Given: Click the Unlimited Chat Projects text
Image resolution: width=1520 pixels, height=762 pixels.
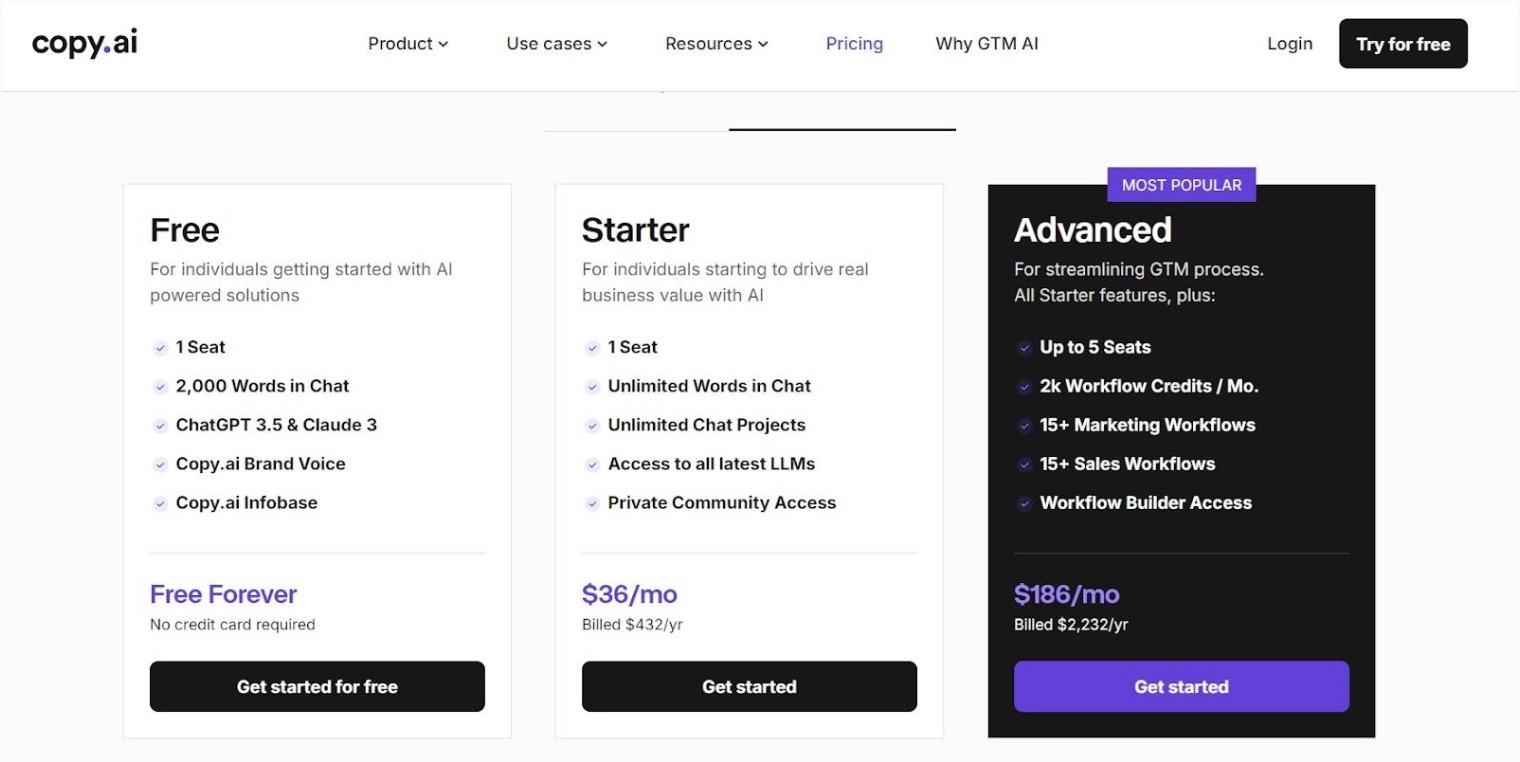Looking at the screenshot, I should 706,425.
